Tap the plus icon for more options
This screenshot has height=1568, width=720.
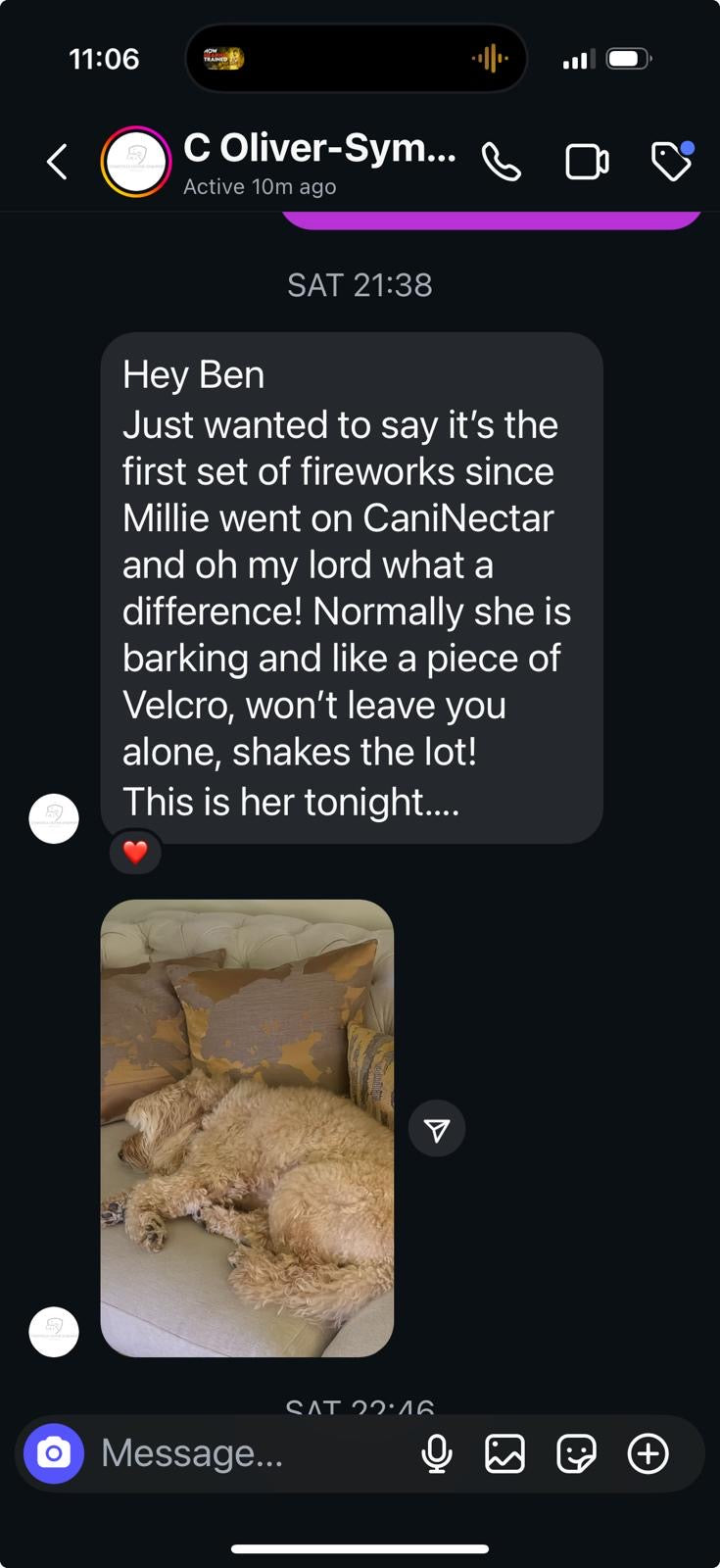point(648,1453)
